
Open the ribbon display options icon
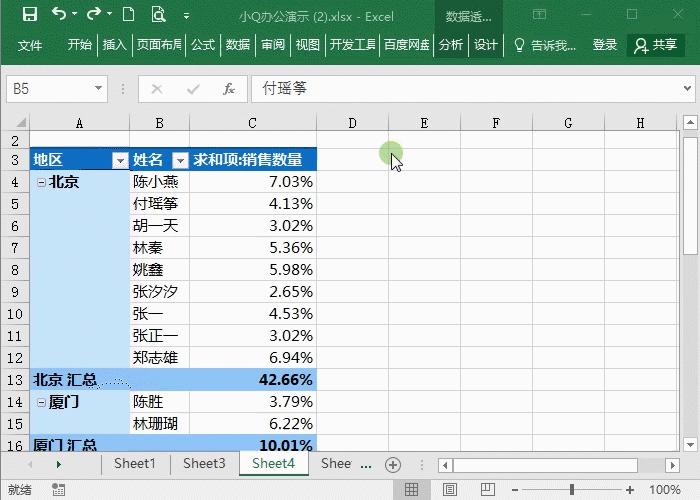(539, 15)
